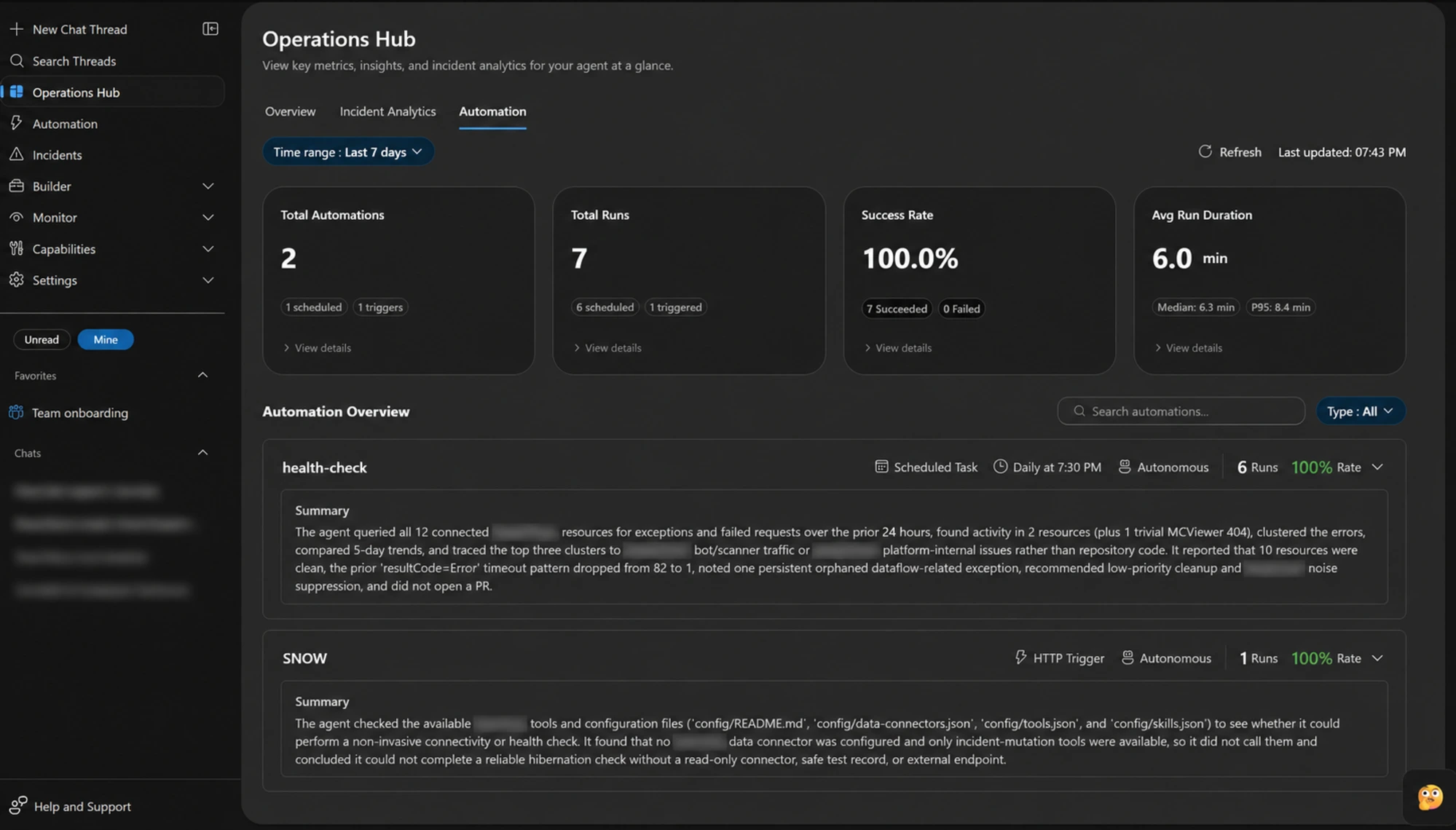Collapse the SNOW automation row chevron
The width and height of the screenshot is (1456, 830).
[x=1377, y=657]
